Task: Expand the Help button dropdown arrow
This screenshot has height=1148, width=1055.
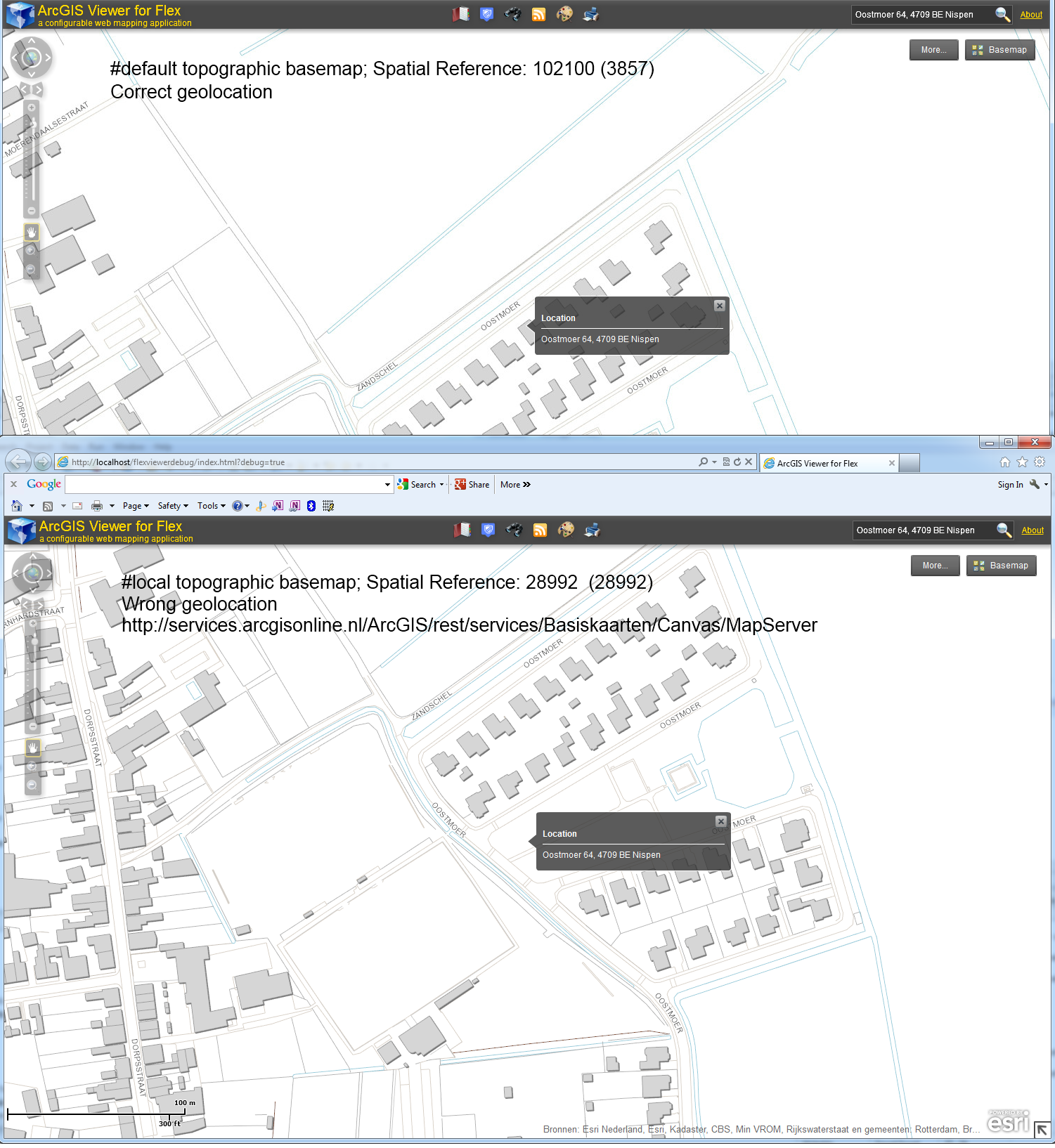Action: pos(247,506)
